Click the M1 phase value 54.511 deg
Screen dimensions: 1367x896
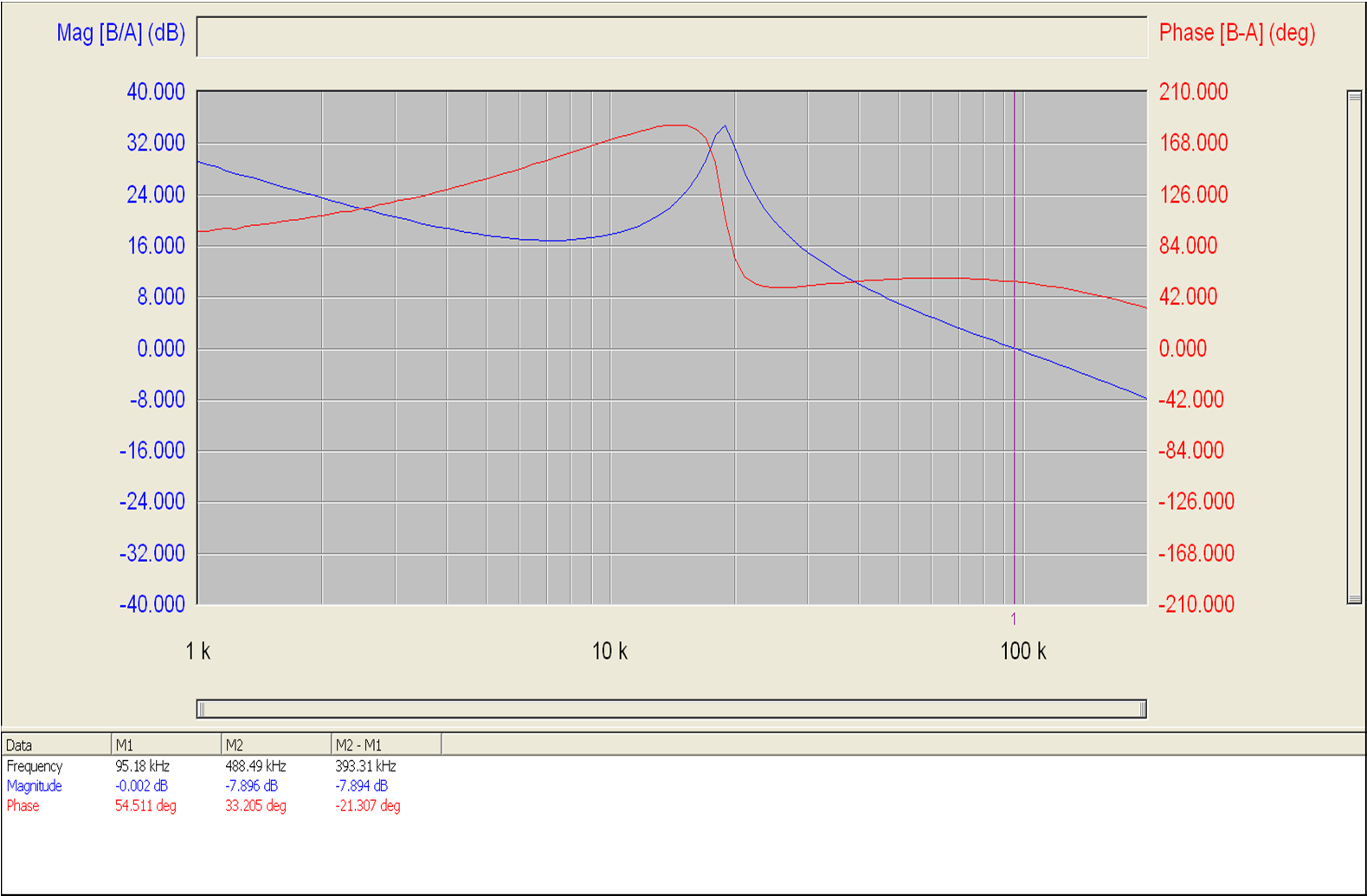[x=145, y=806]
